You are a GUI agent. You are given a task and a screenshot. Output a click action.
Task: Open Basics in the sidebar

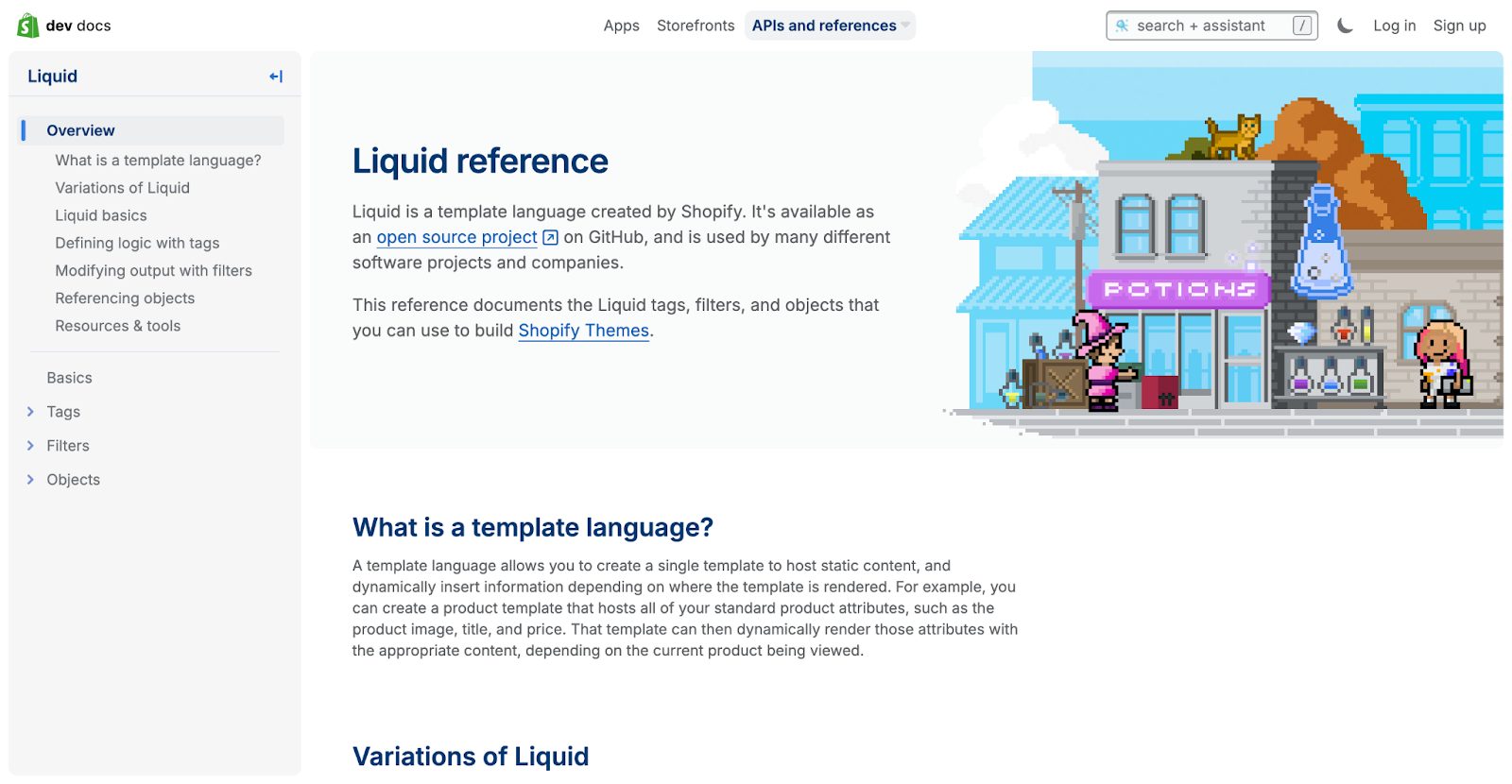[x=69, y=378]
